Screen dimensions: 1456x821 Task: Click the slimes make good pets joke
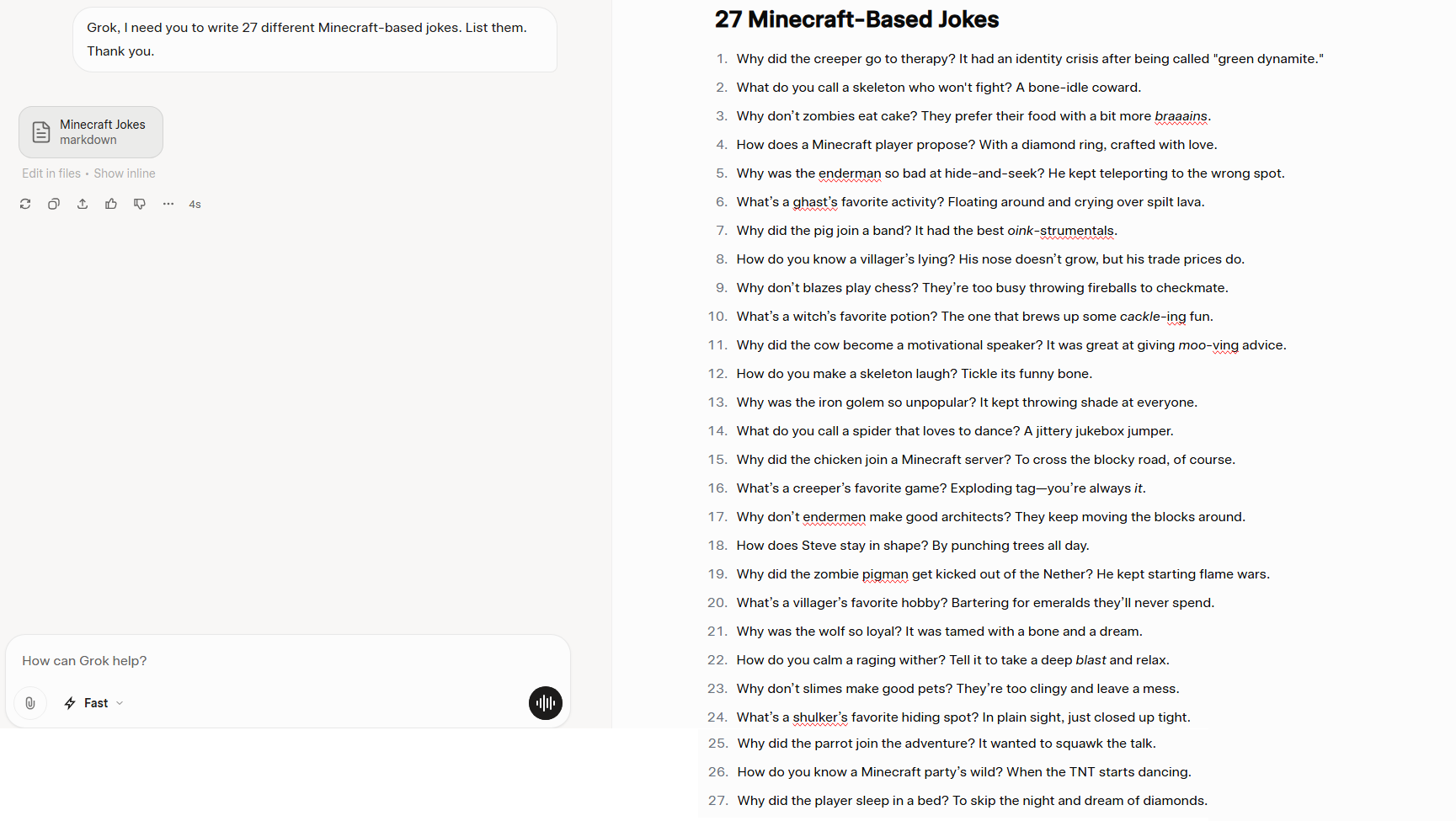[958, 689]
